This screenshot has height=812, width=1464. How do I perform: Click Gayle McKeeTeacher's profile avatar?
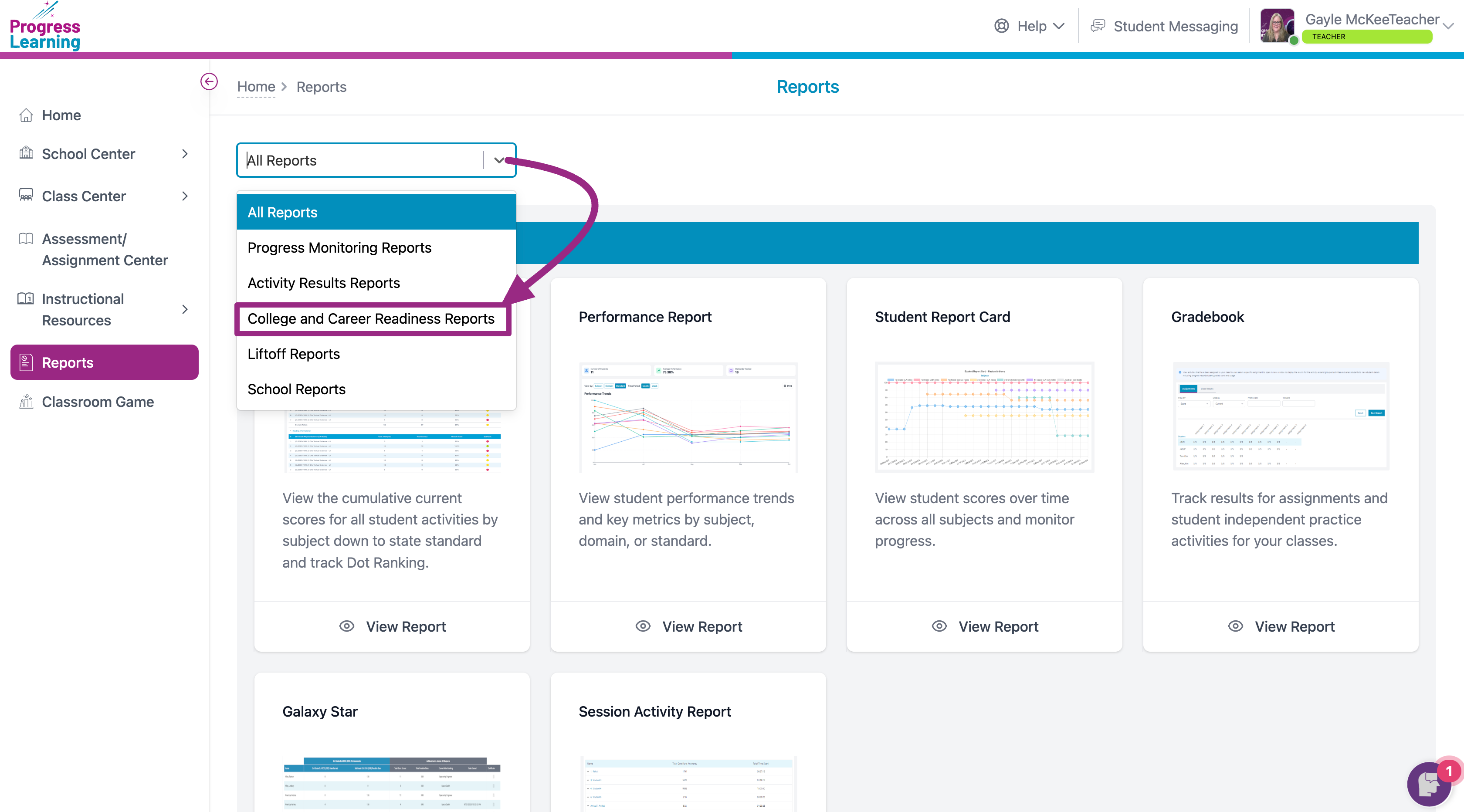pyautogui.click(x=1277, y=26)
